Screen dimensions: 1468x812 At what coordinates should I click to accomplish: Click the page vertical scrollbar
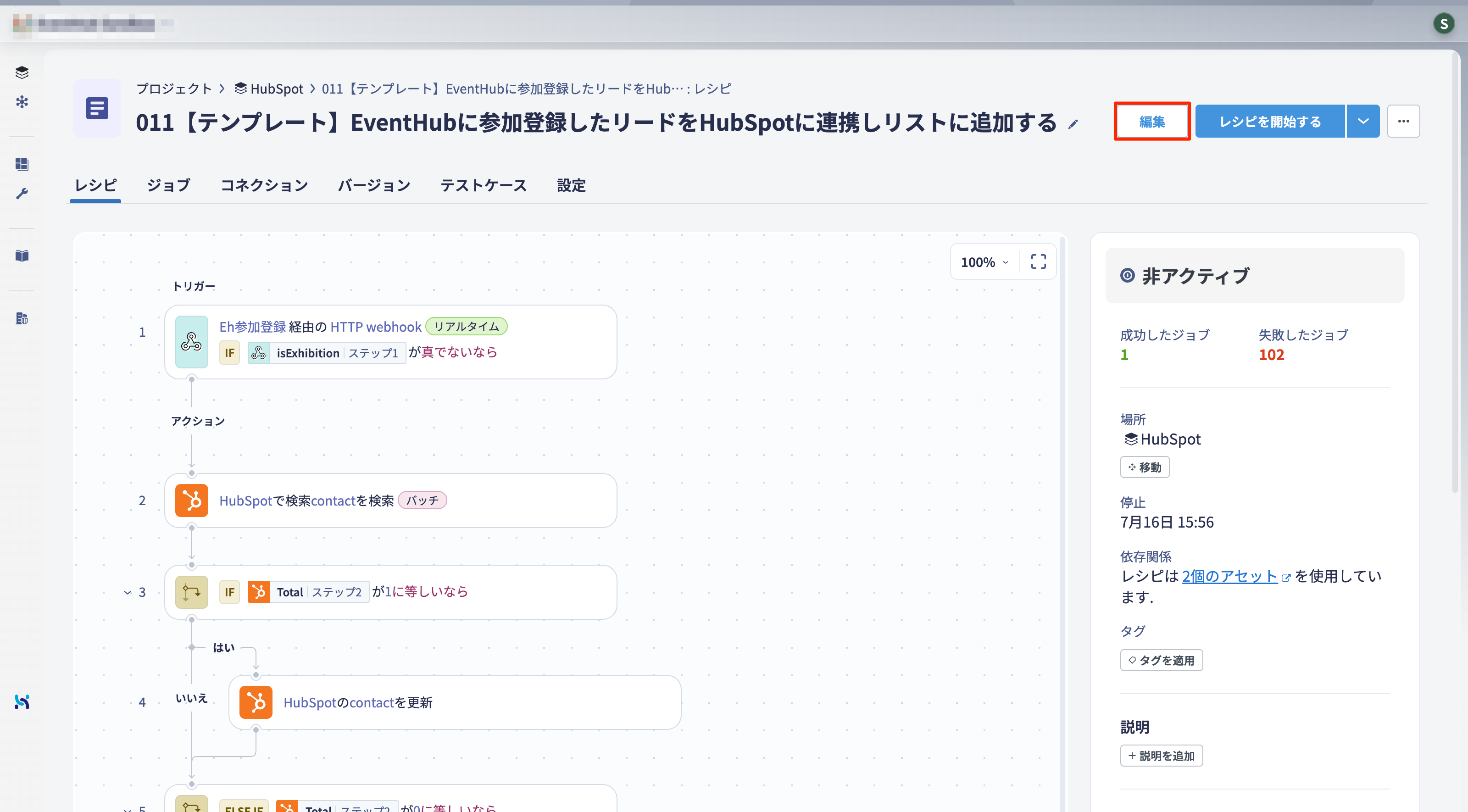(1455, 273)
